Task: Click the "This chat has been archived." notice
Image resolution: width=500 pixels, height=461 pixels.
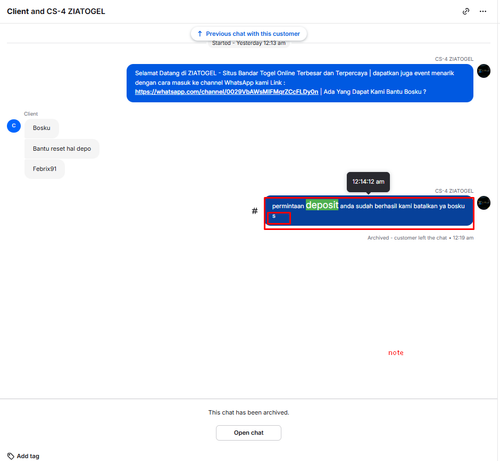Action: point(249,412)
